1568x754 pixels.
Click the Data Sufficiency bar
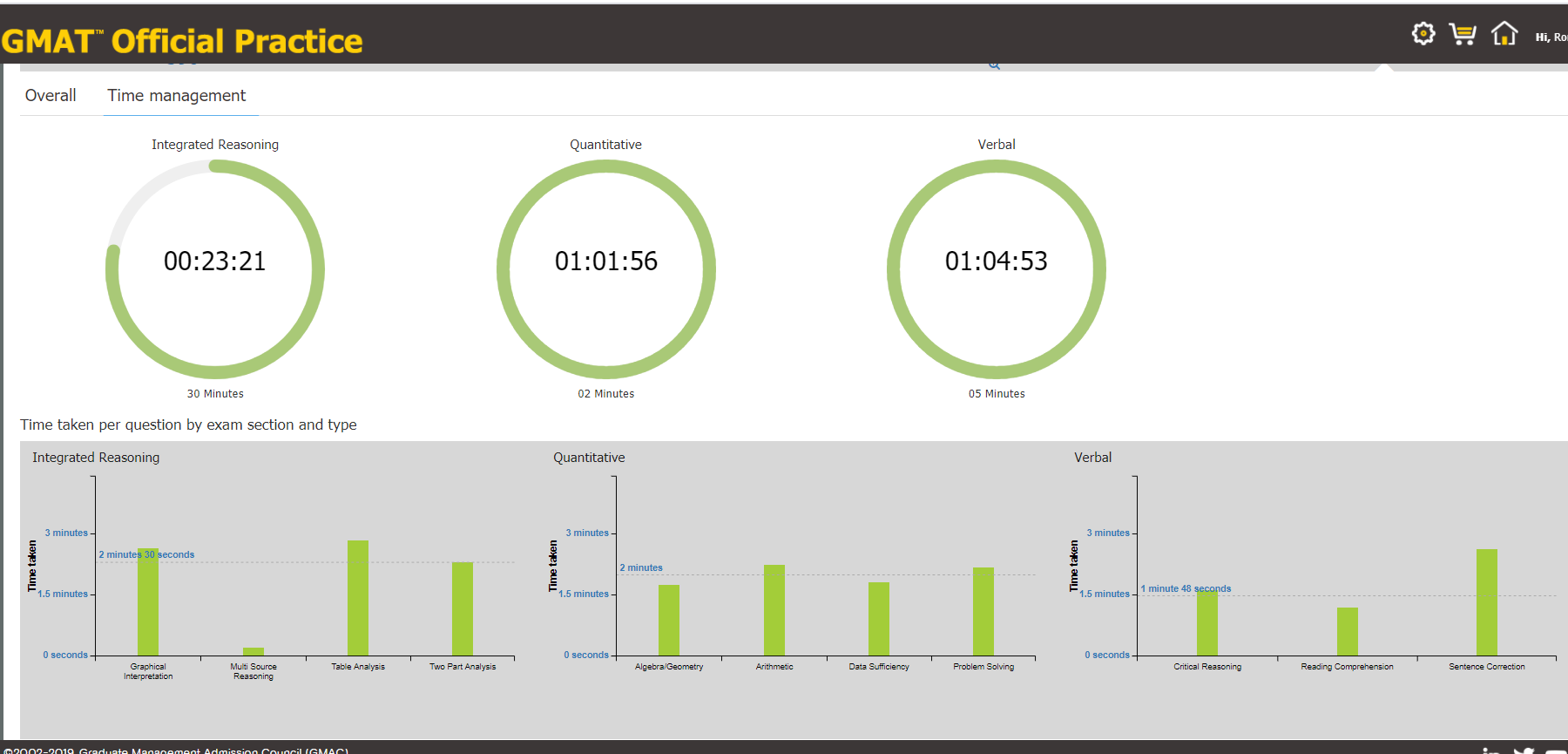click(x=879, y=619)
